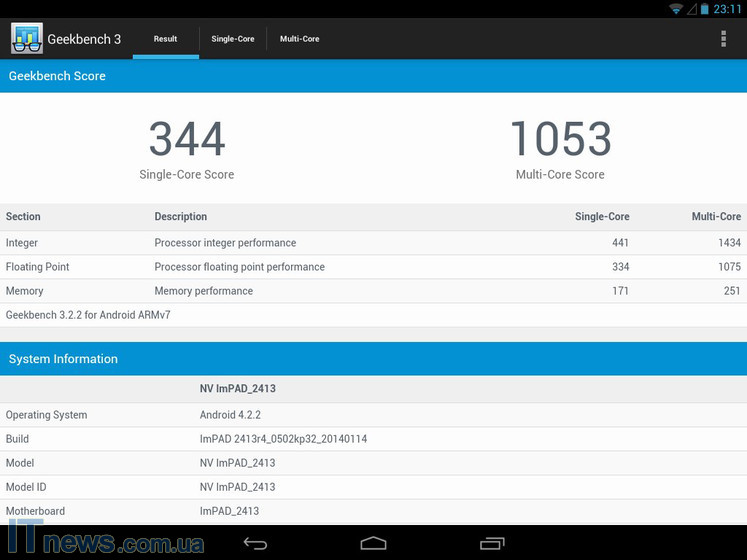
Task: Select the Integer performance row
Action: click(x=373, y=243)
